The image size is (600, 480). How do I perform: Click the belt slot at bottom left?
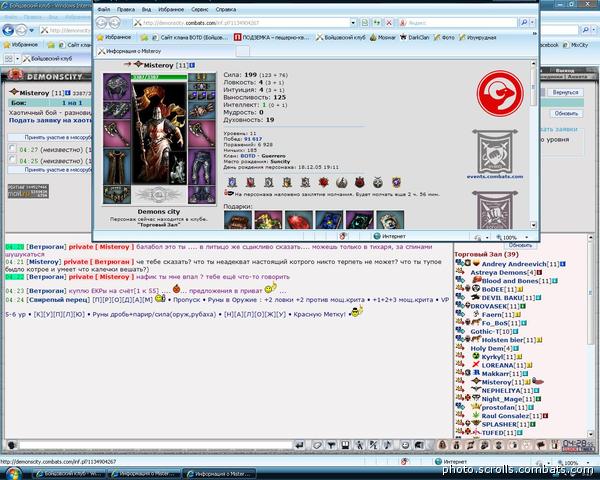pyautogui.click(x=117, y=194)
